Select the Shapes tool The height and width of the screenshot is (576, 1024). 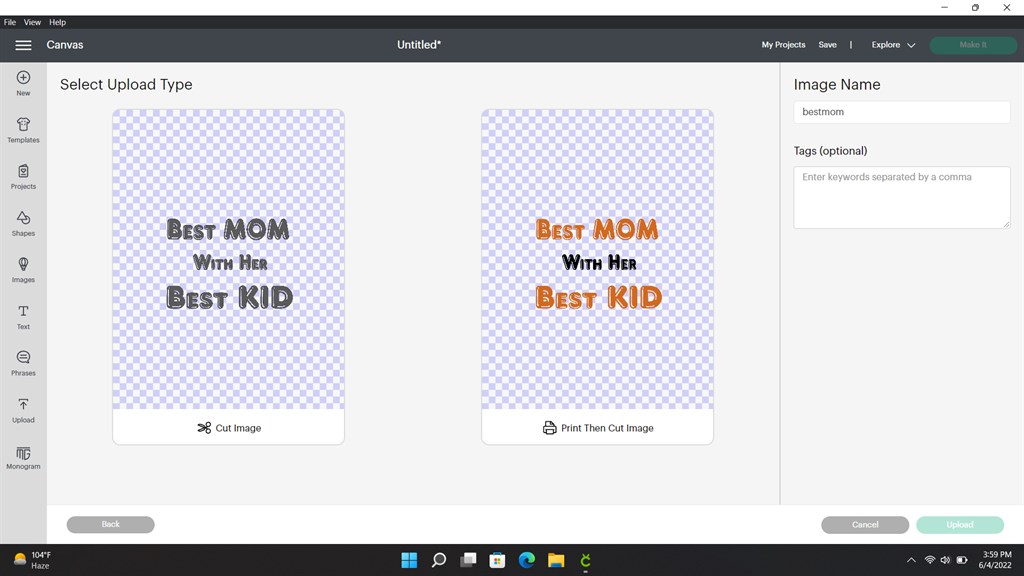pos(23,223)
